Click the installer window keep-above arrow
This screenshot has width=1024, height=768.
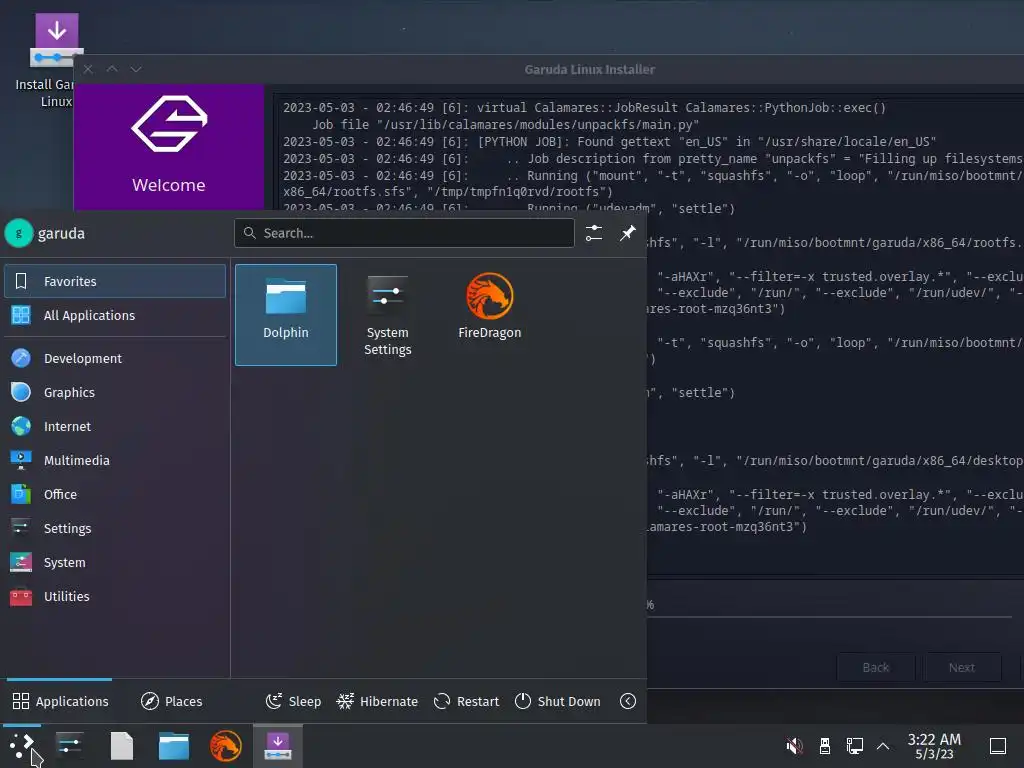click(112, 69)
